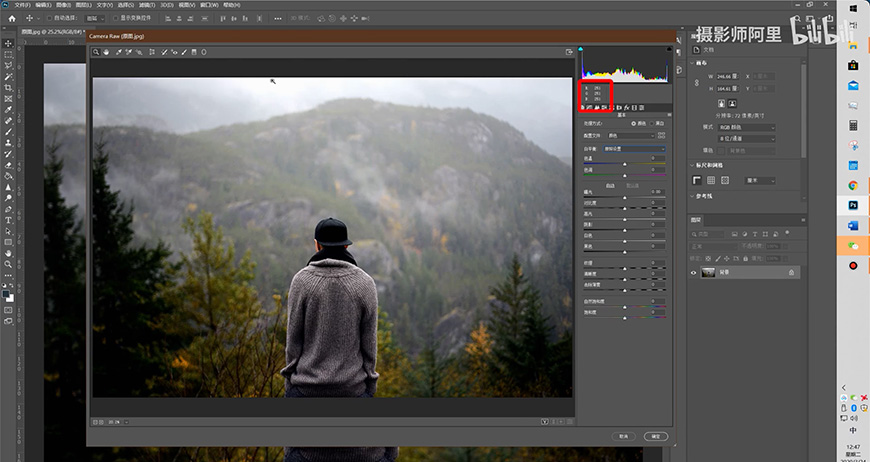
Task: Click the Cancel button in Camera Raw
Action: pyautogui.click(x=624, y=436)
